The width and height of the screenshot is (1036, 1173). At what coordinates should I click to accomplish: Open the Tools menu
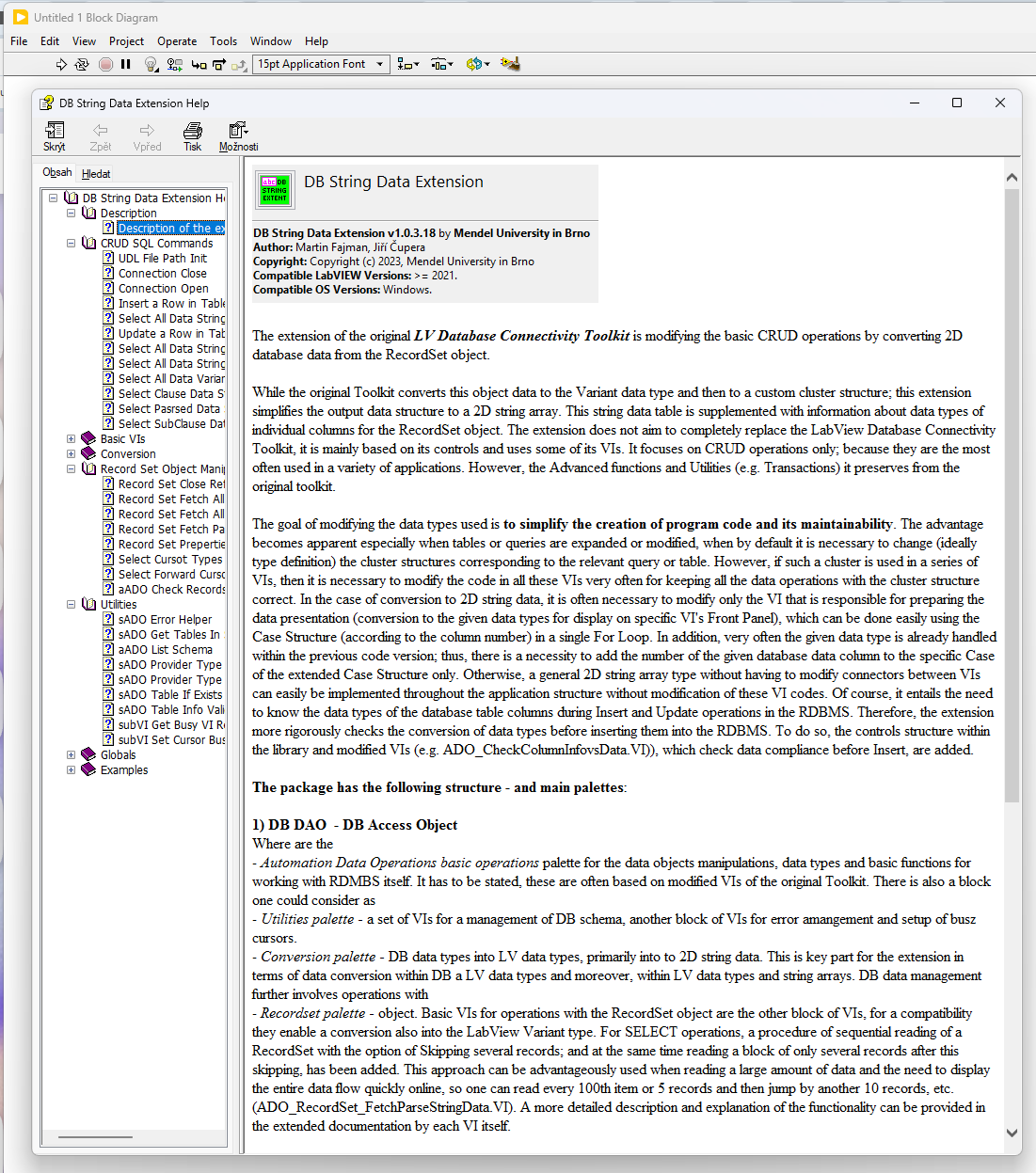pos(223,40)
